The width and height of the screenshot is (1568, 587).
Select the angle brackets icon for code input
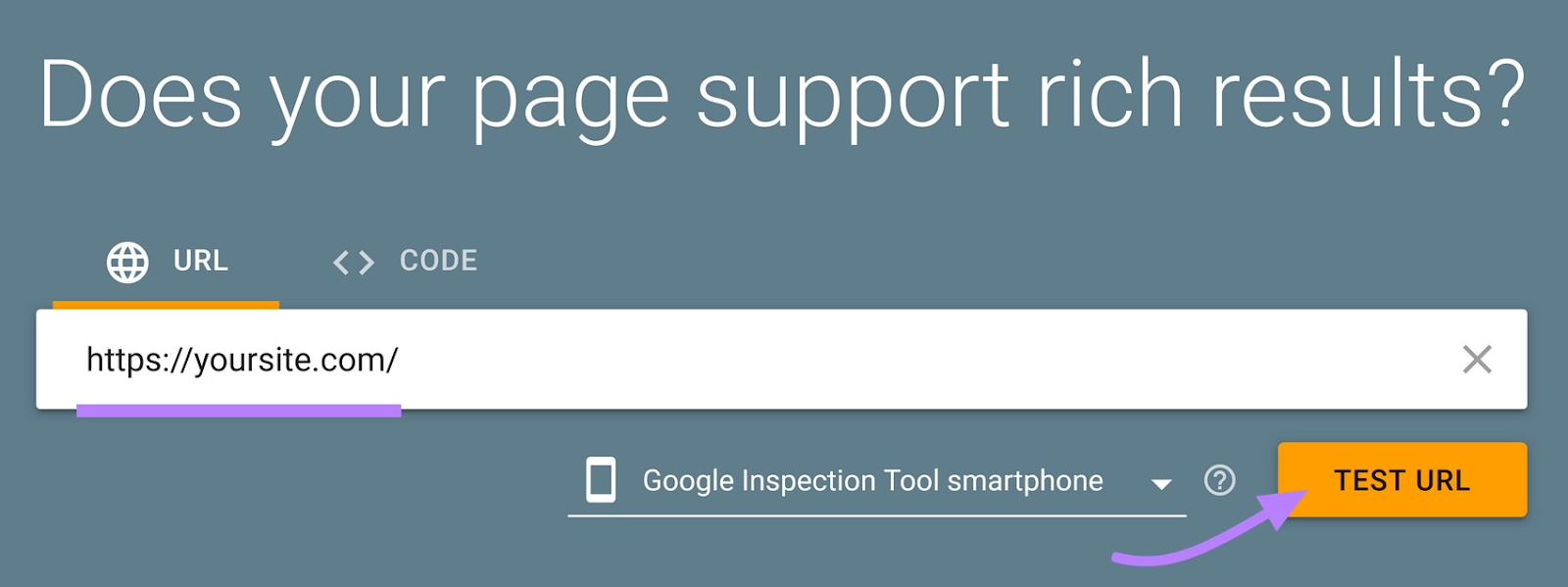click(353, 261)
